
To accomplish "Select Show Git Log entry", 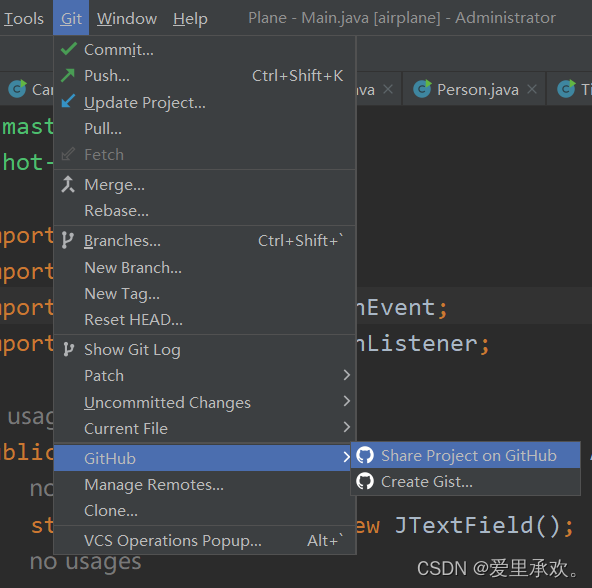I will click(205, 349).
